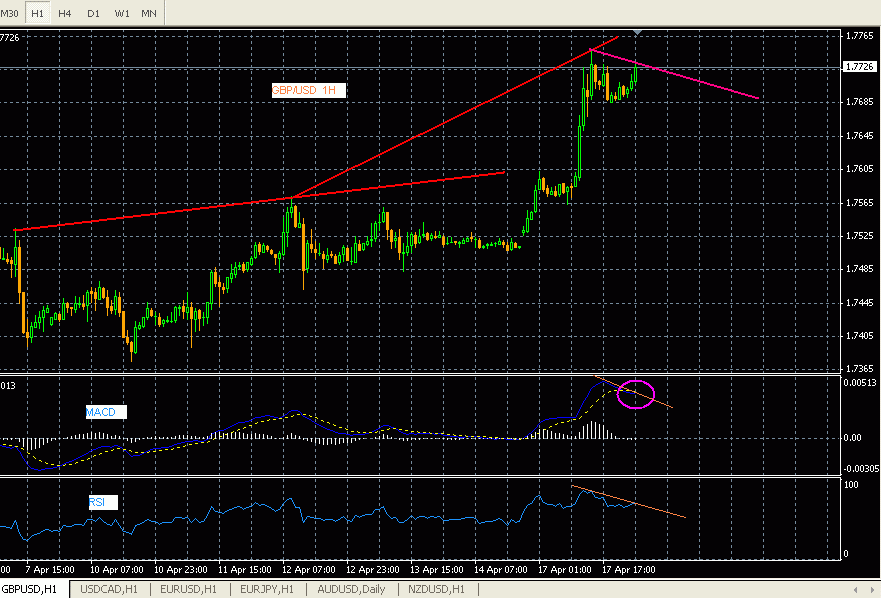Viewport: 881px width, 598px height.
Task: Select the orange trendline on the RSI panel
Action: pos(625,498)
